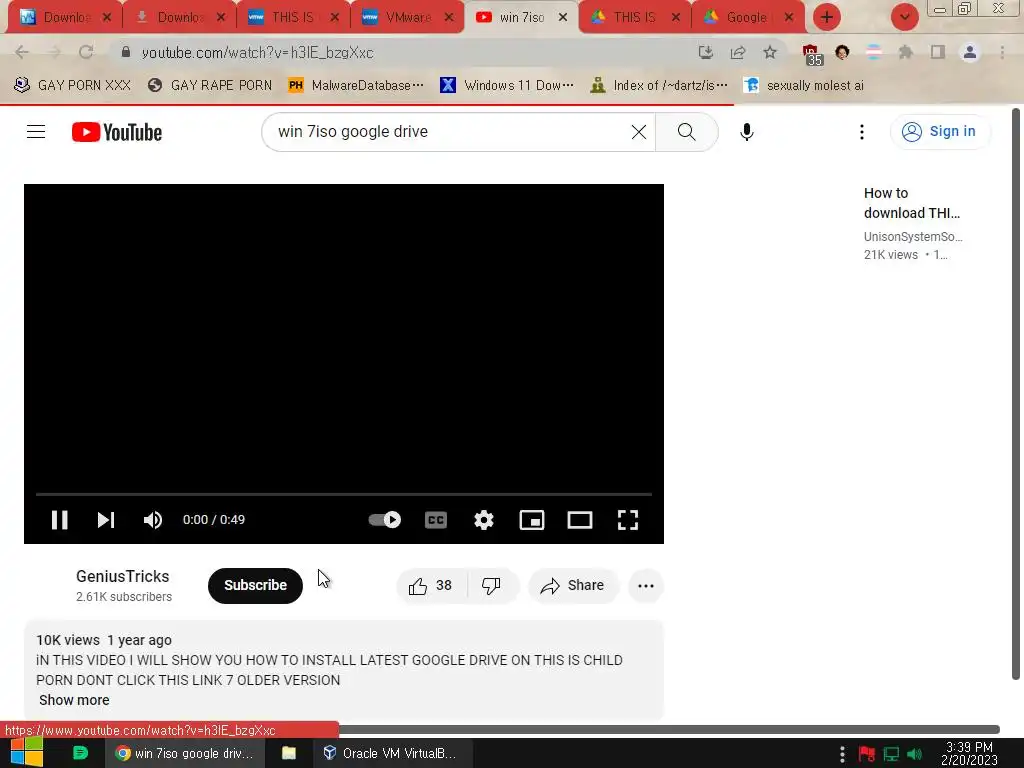Image resolution: width=1024 pixels, height=768 pixels.
Task: Sign in to YouTube
Action: click(x=939, y=132)
